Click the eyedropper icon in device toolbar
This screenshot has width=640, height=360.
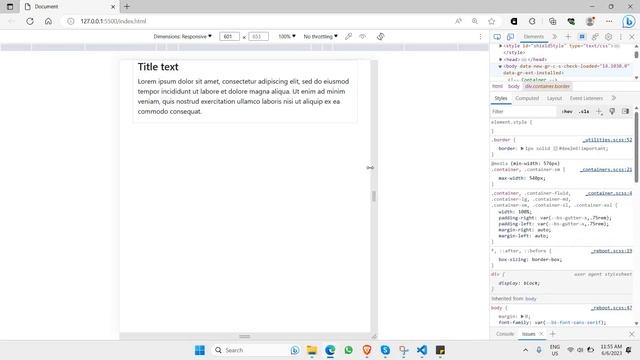pyautogui.click(x=348, y=36)
